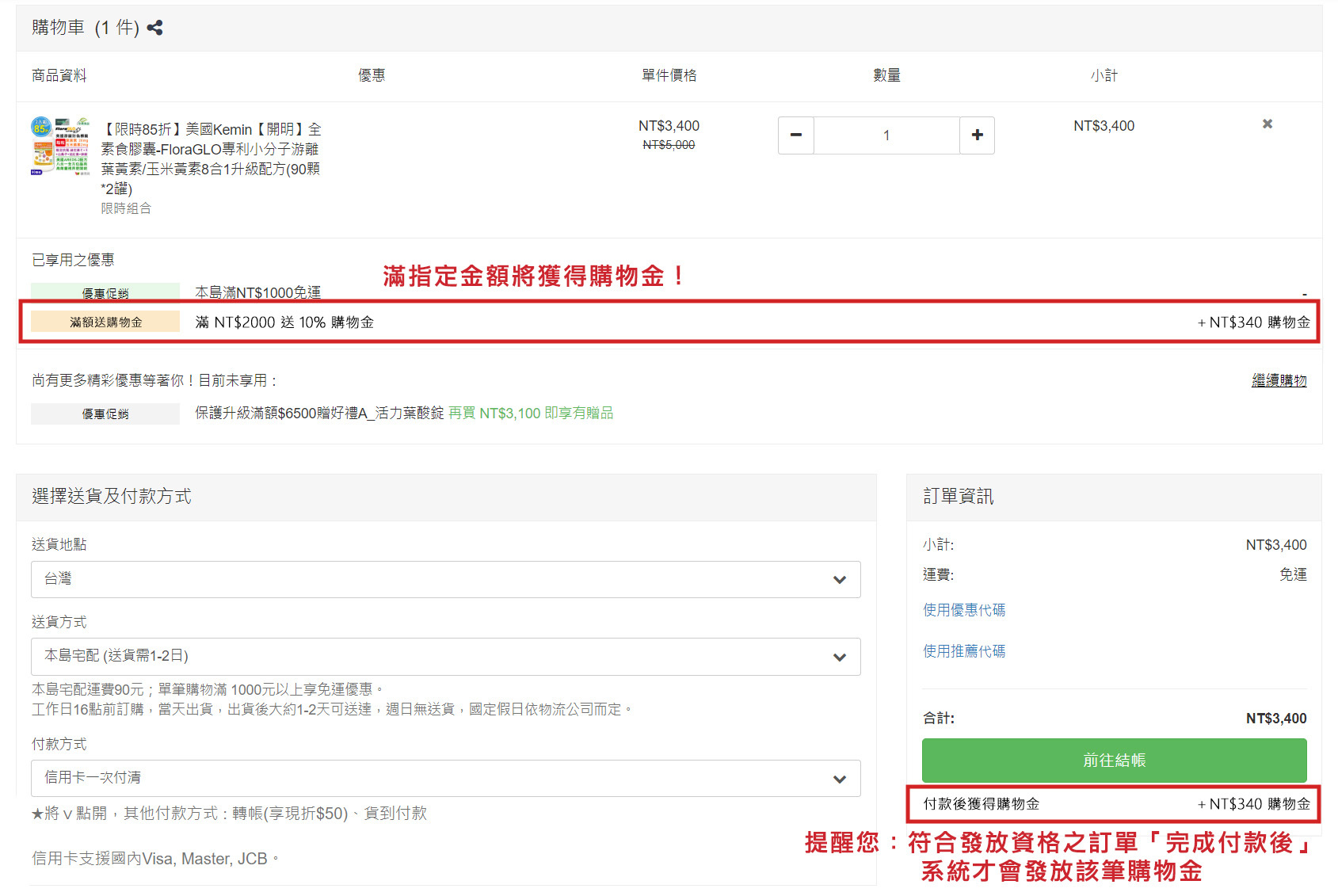The image size is (1338, 896).
Task: Increase quantity with the plus button
Action: (977, 135)
